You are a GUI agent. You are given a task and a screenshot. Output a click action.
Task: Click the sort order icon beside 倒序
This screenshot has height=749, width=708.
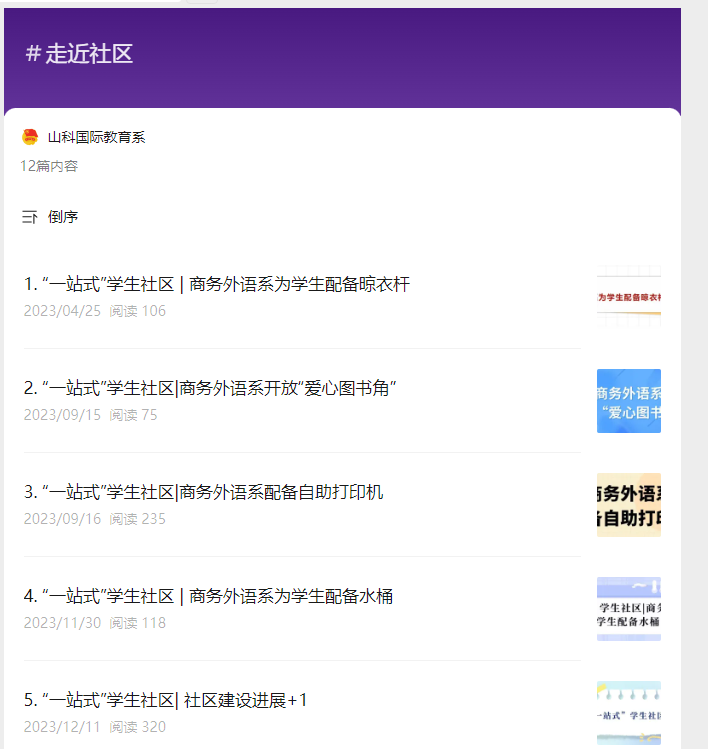tap(30, 217)
